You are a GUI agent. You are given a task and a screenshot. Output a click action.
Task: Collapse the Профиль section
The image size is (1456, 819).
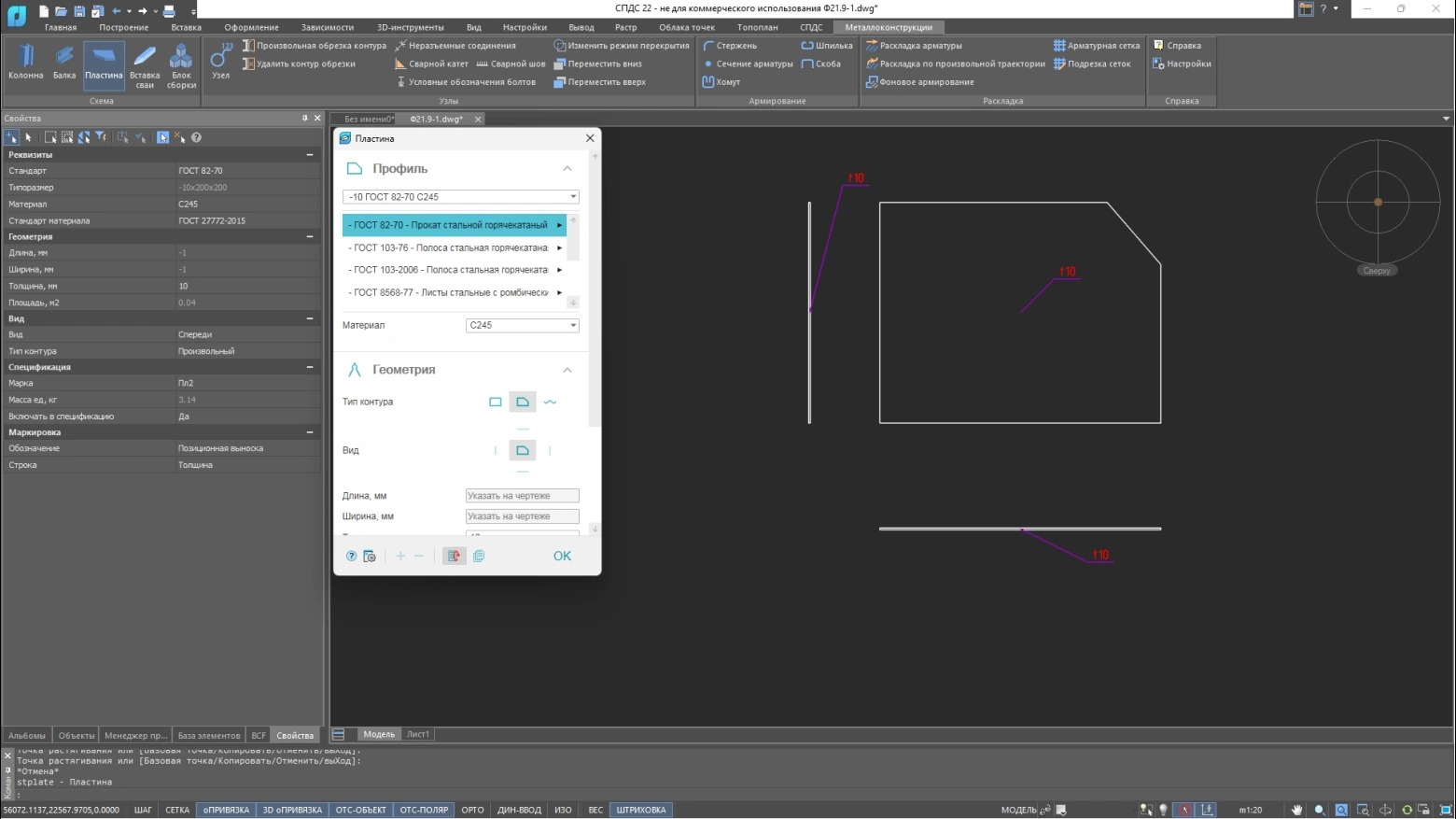click(x=567, y=169)
